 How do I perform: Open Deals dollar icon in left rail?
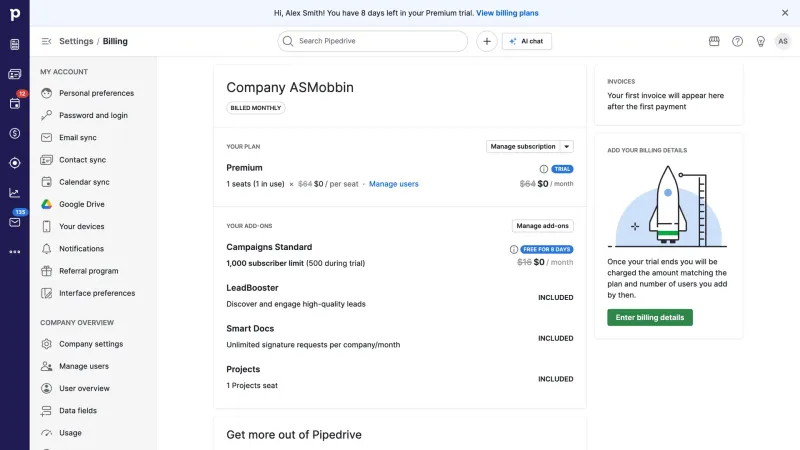click(15, 133)
